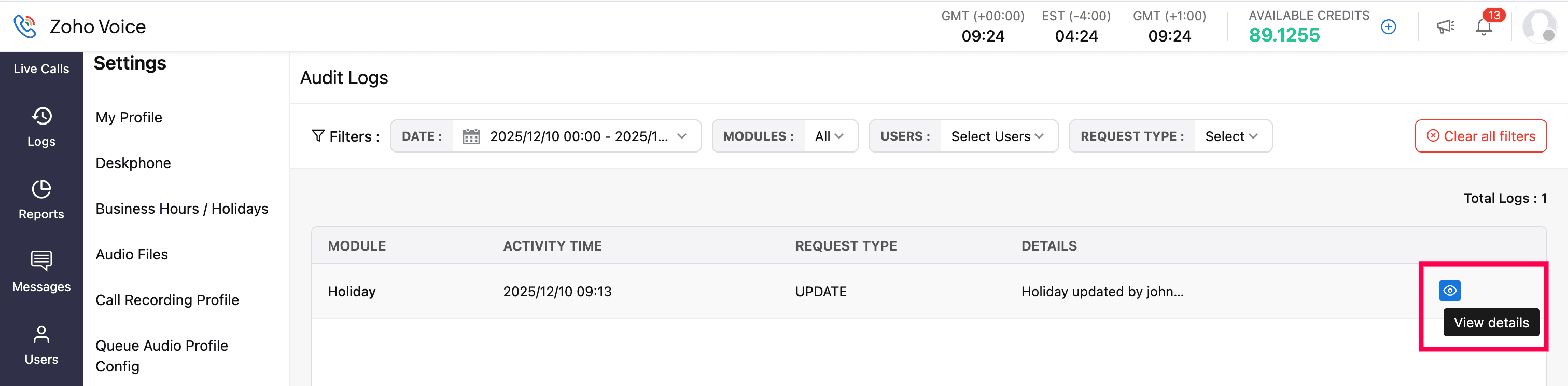Open Messages from the sidebar
This screenshot has height=386, width=1568.
click(41, 272)
